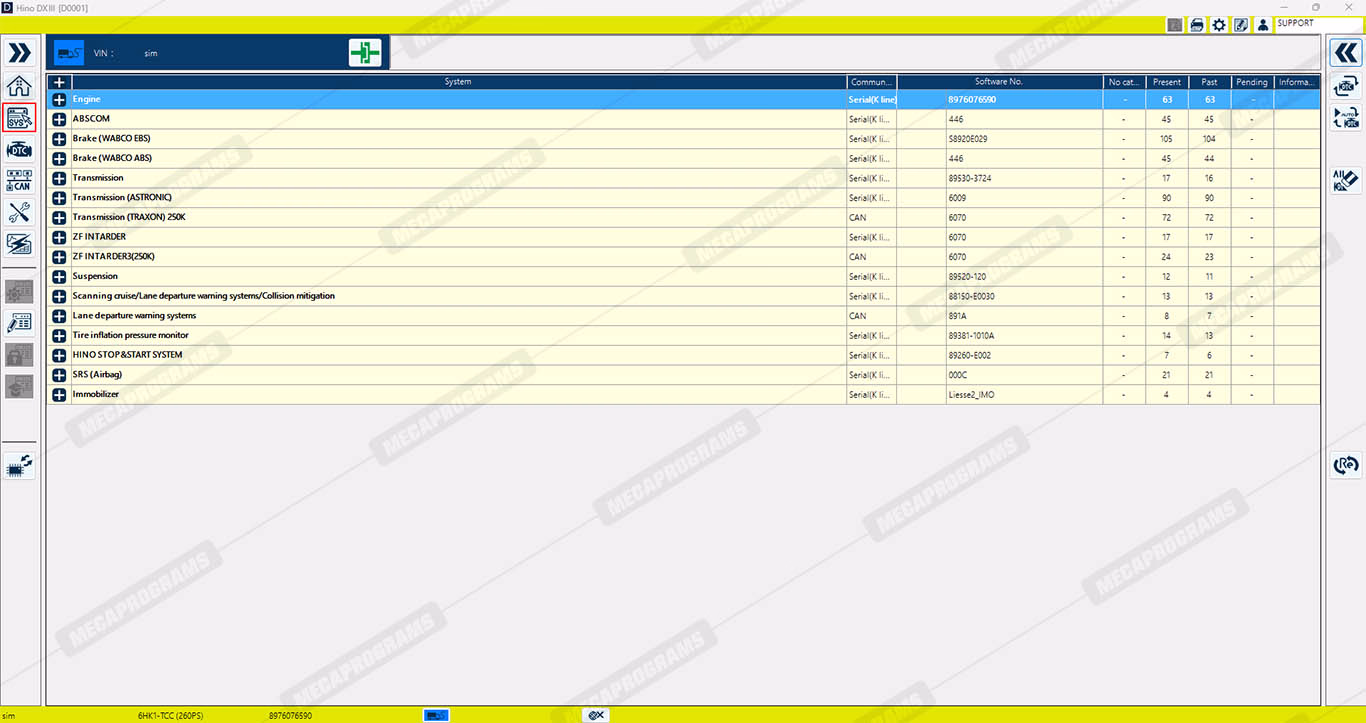
Task: Open the SYS system selection icon
Action: [x=19, y=118]
